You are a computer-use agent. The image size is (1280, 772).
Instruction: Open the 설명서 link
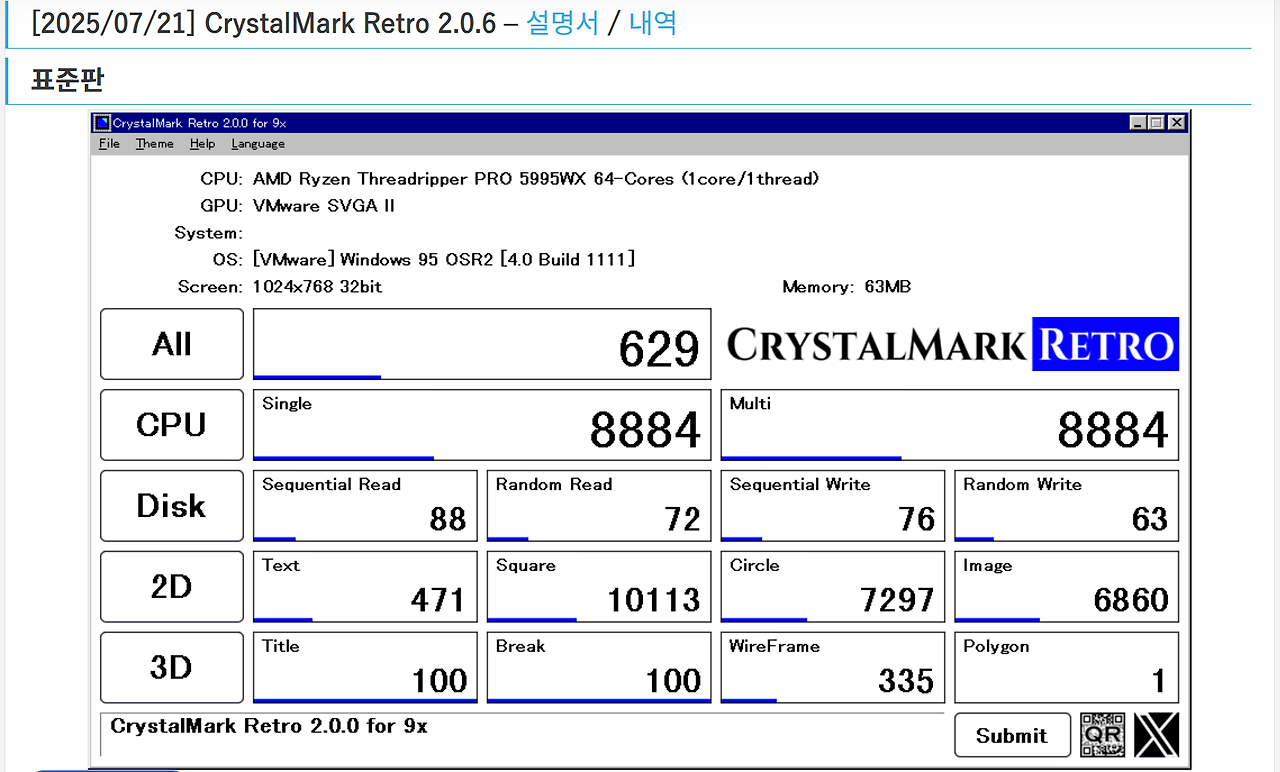click(x=563, y=23)
